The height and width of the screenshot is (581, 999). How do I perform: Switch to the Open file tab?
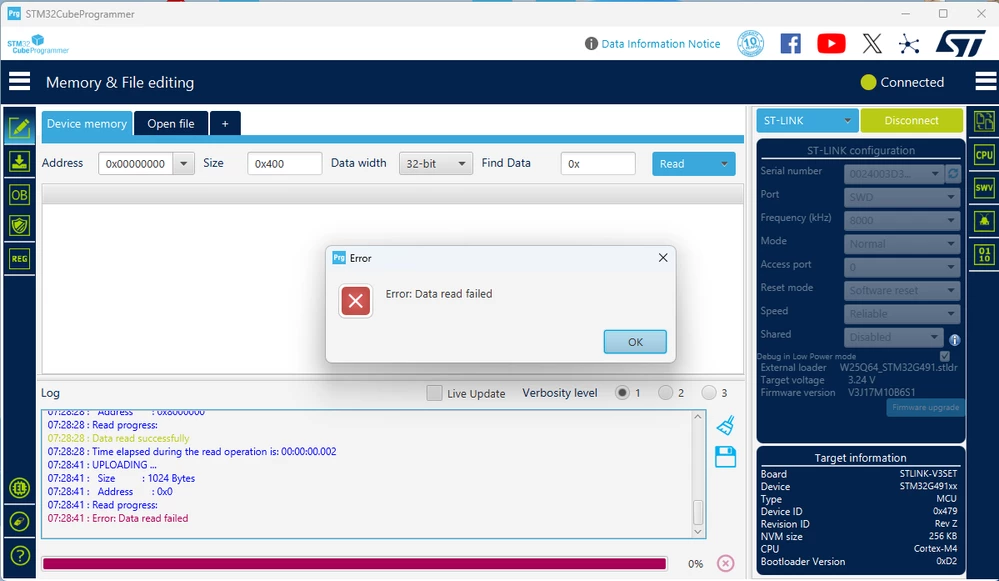[x=171, y=124]
